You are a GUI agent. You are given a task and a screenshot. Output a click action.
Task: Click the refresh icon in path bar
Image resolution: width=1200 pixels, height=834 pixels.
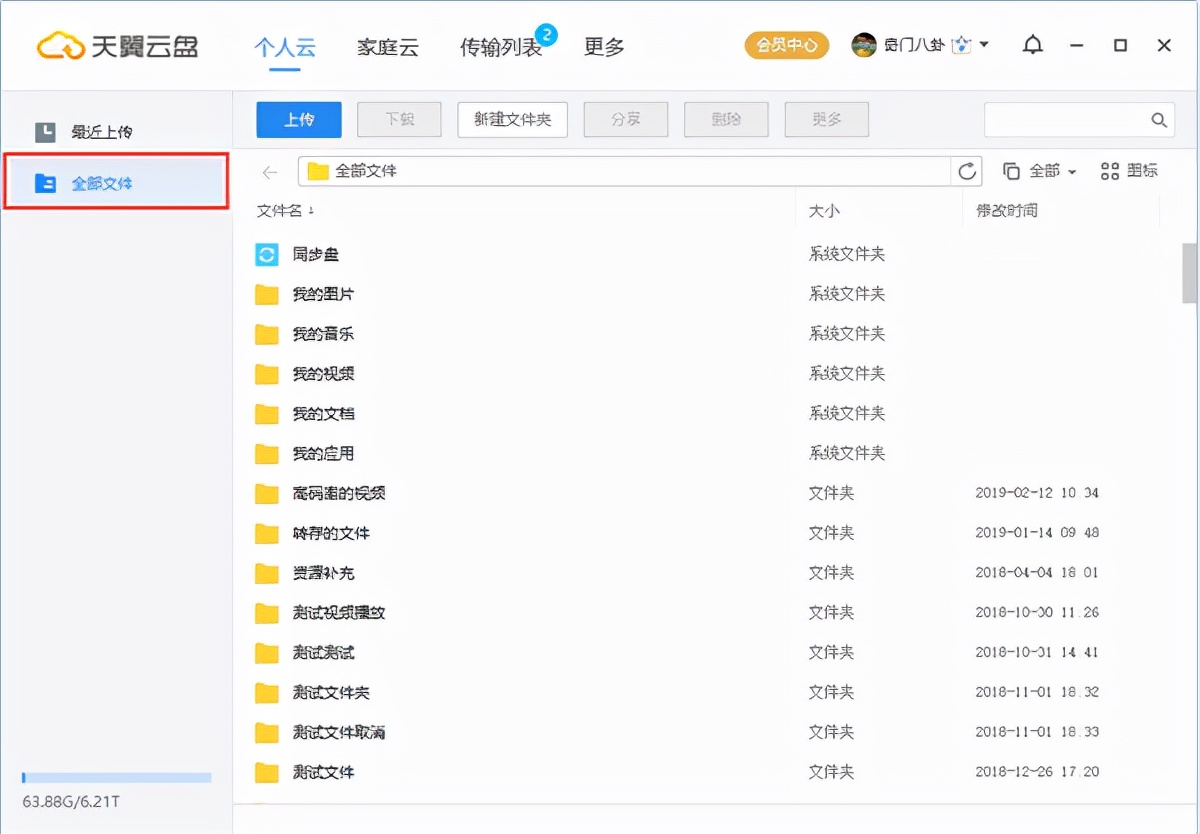pos(967,170)
